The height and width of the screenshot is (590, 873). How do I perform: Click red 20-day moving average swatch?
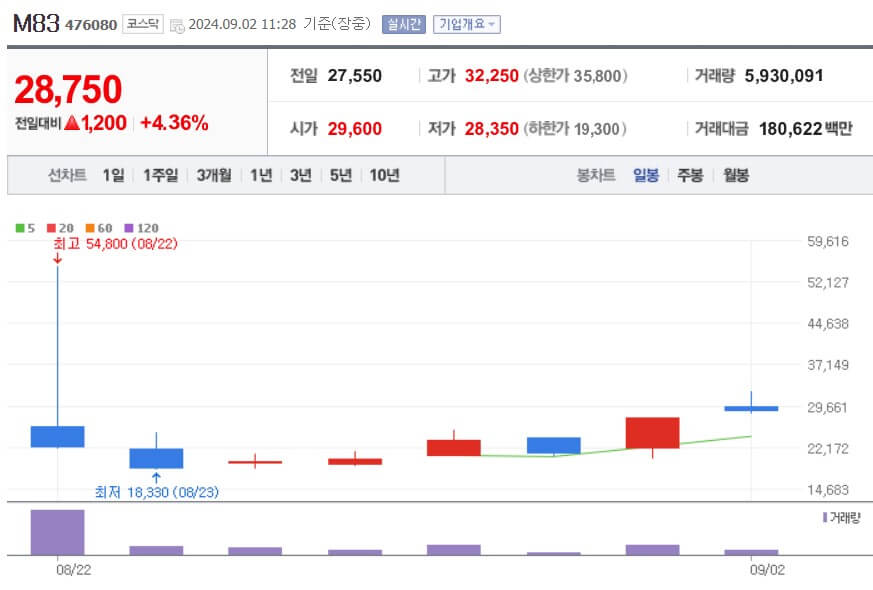51,228
